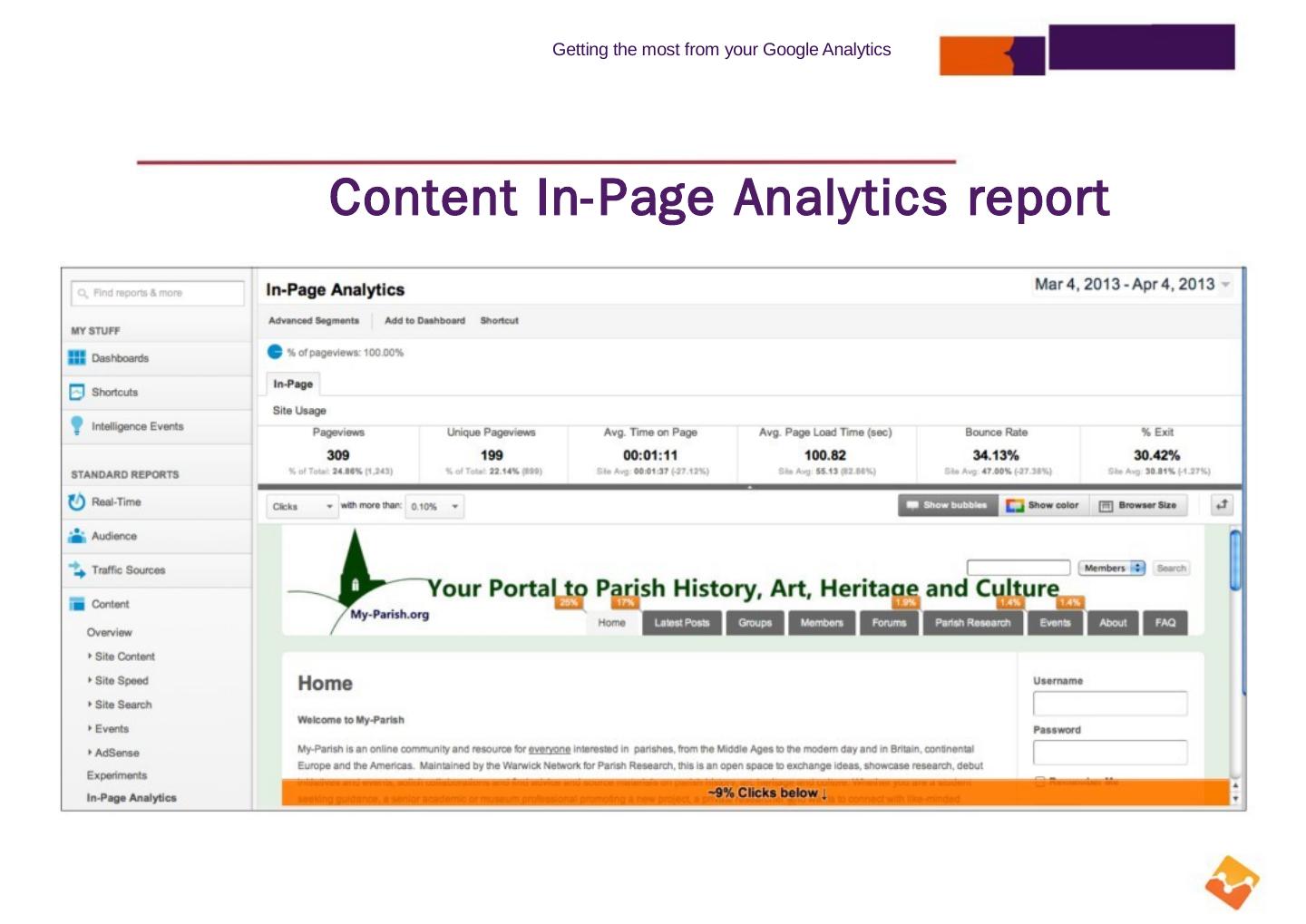Click the Shortcut button
1306x924 pixels.
(x=500, y=321)
